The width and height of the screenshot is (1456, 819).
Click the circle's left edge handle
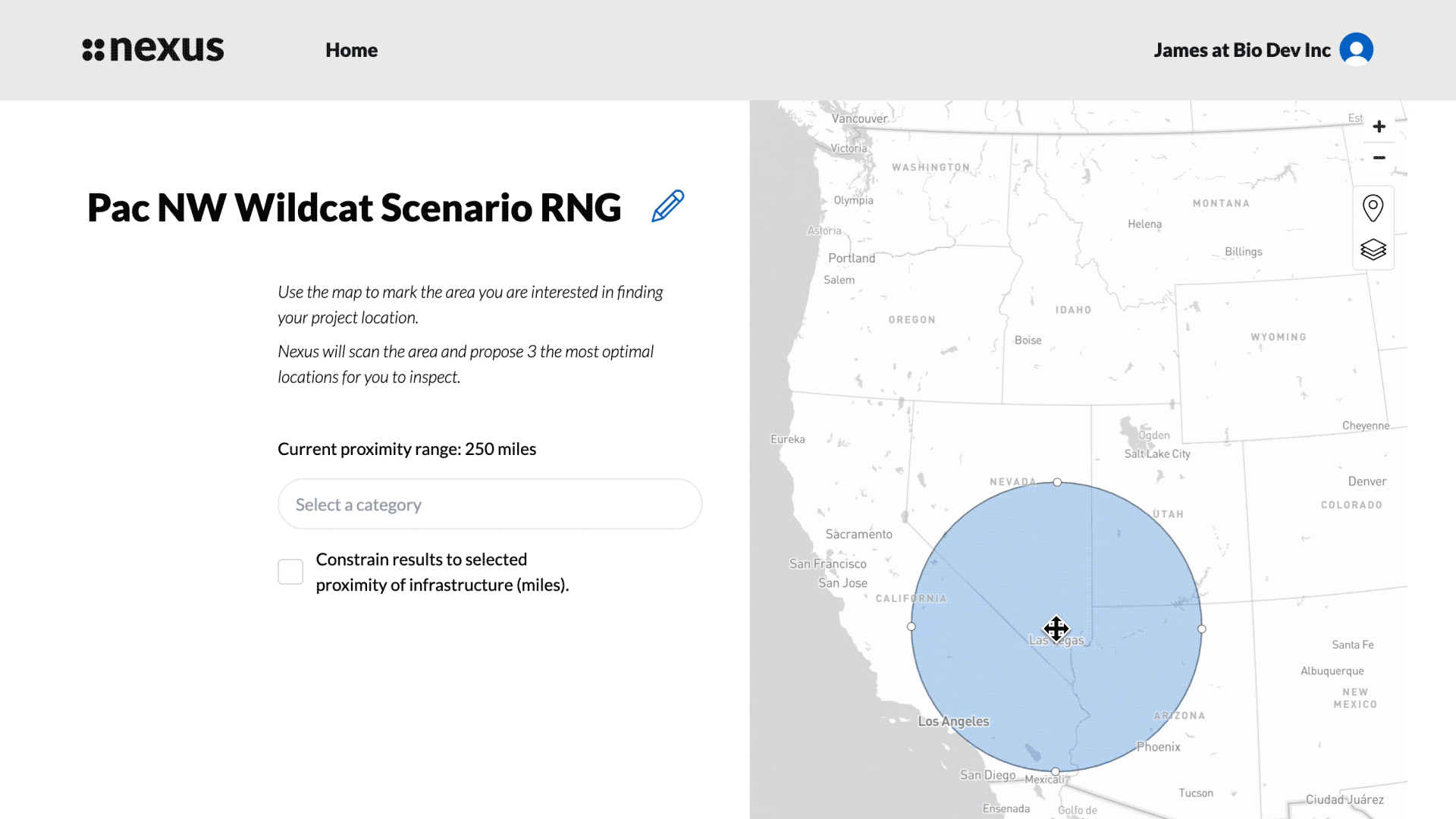pos(912,626)
